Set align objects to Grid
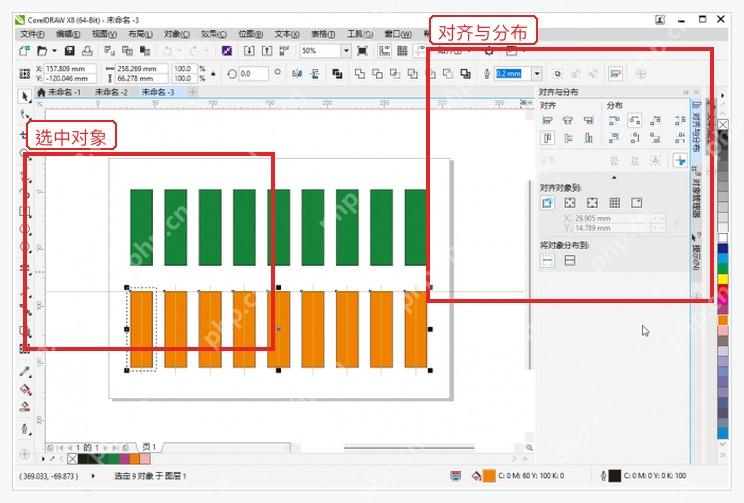The image size is (744, 503). (614, 203)
